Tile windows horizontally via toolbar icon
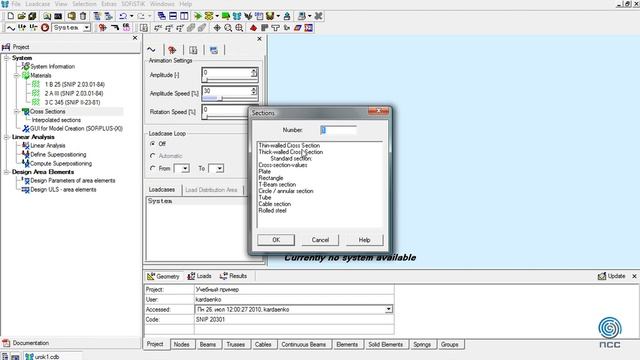This screenshot has width=640, height=360. (173, 16)
